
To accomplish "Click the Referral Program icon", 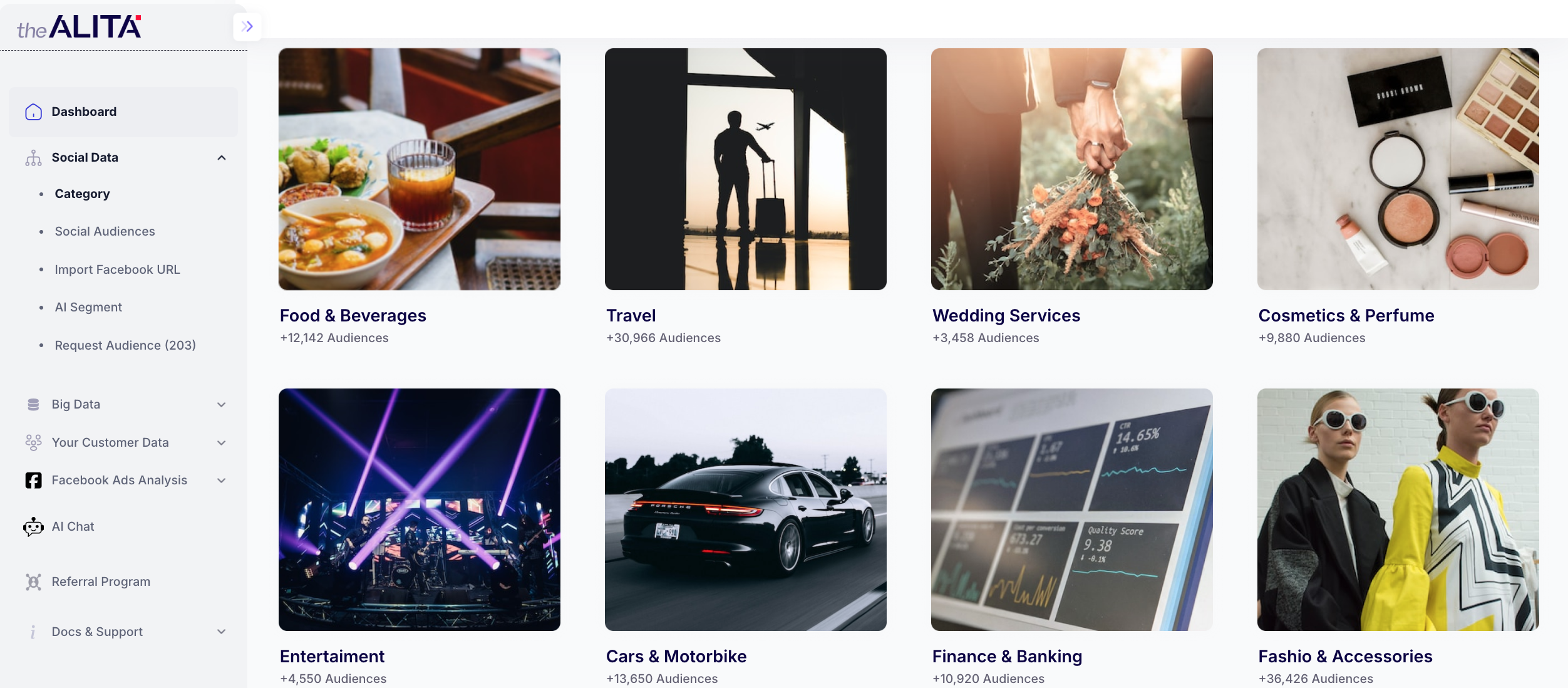I will coord(33,582).
